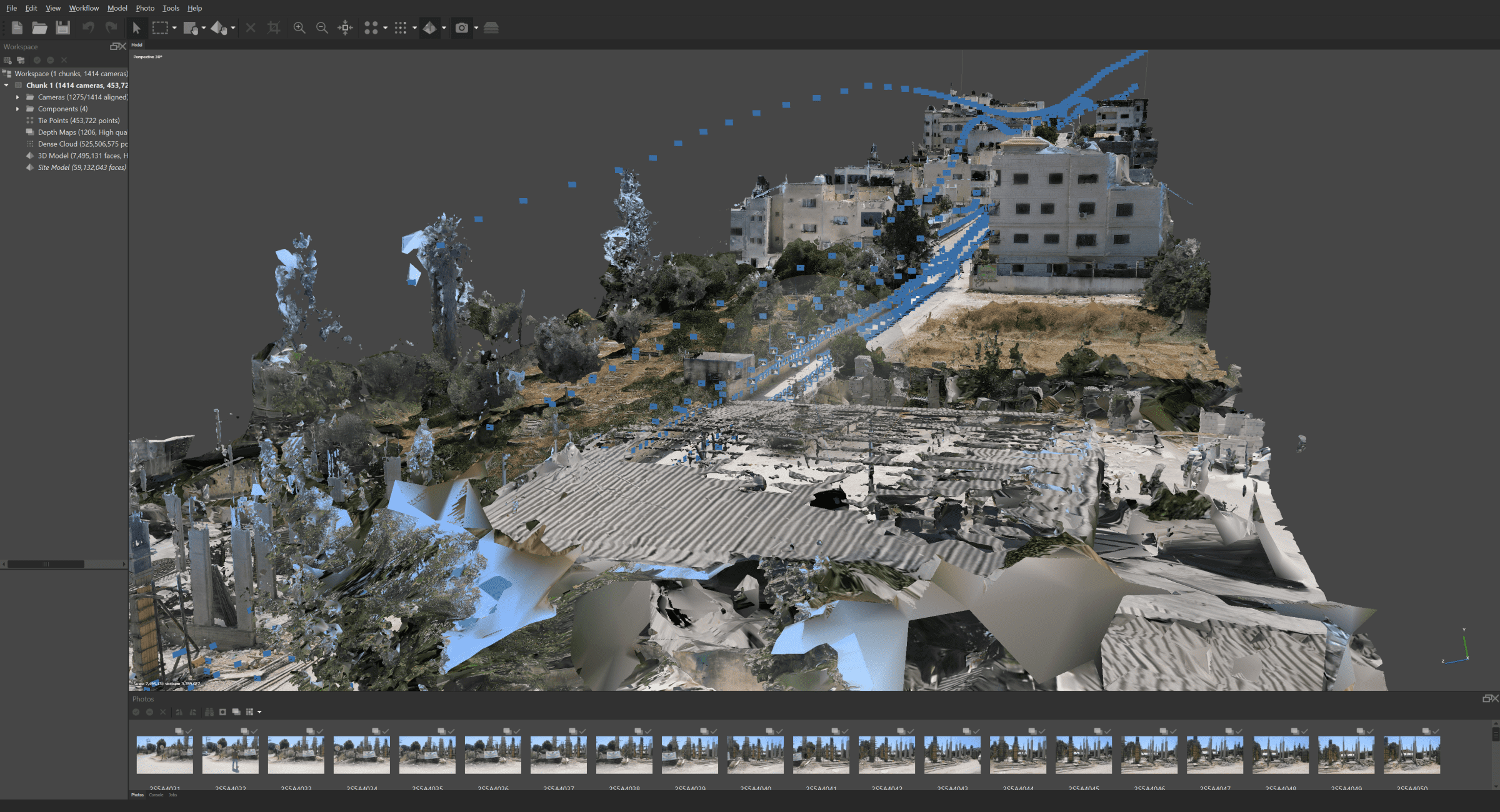The height and width of the screenshot is (812, 1500).
Task: Undo the last action
Action: [89, 28]
